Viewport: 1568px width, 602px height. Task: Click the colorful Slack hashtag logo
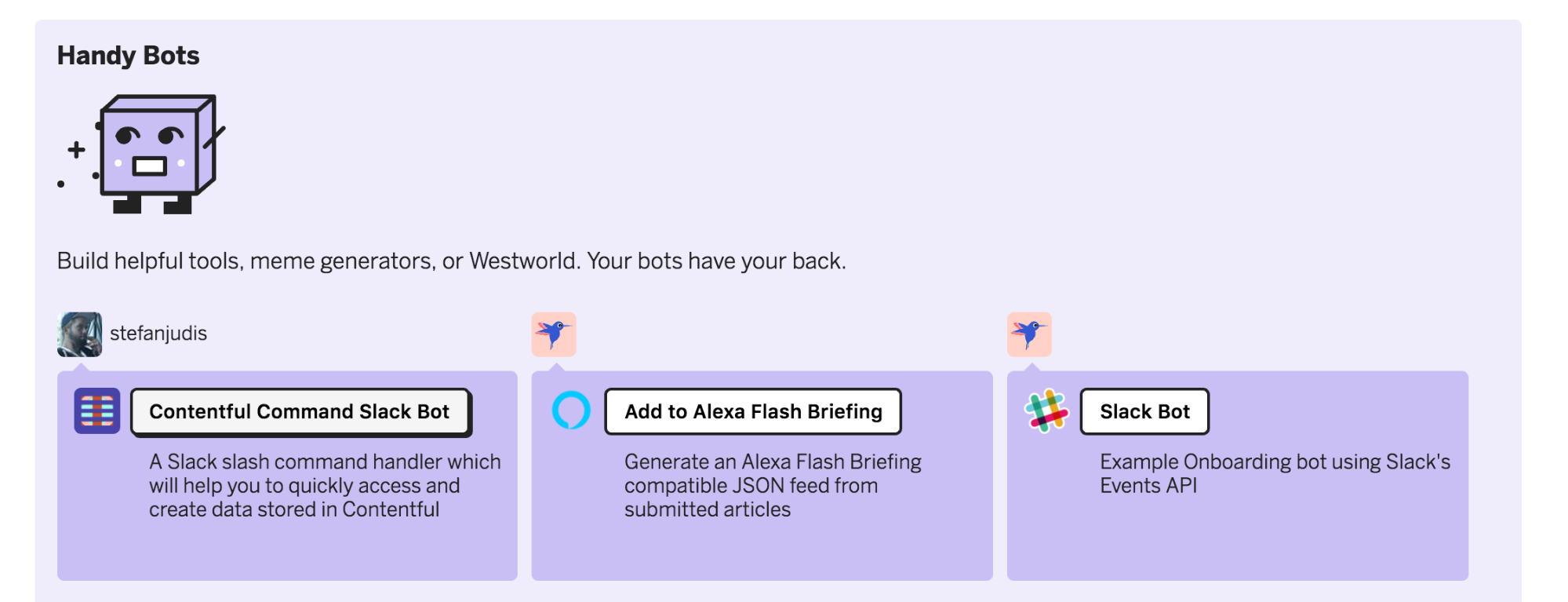pos(1046,411)
